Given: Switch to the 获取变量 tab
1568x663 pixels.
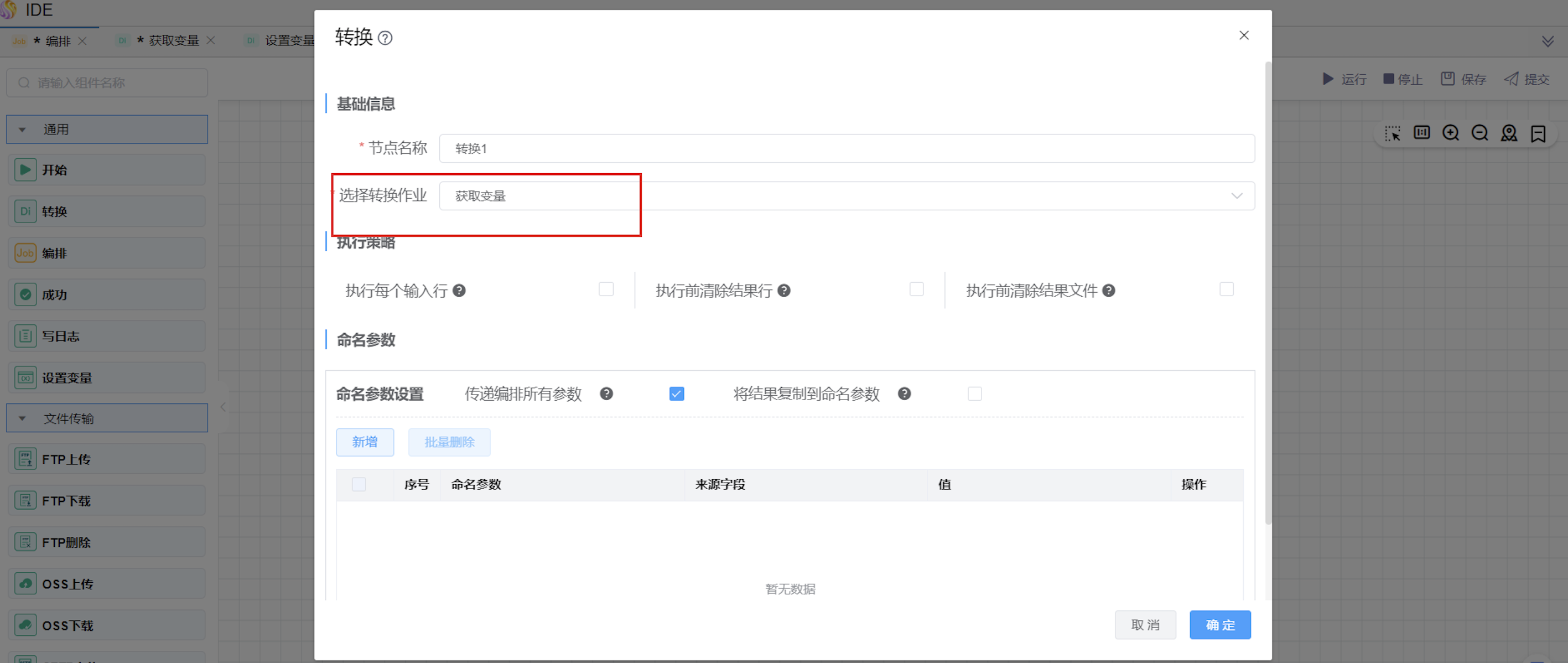Looking at the screenshot, I should [x=174, y=41].
